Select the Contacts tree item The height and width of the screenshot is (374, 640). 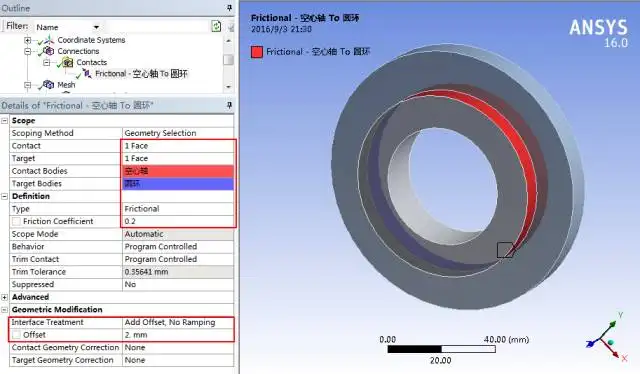(x=91, y=62)
